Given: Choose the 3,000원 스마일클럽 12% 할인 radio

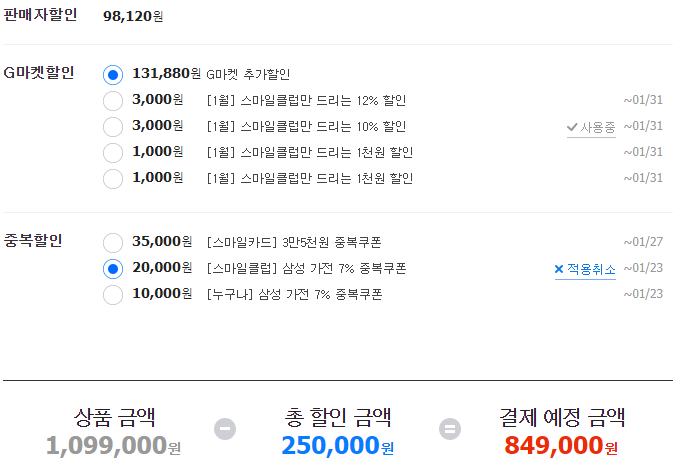Looking at the screenshot, I should coord(113,101).
